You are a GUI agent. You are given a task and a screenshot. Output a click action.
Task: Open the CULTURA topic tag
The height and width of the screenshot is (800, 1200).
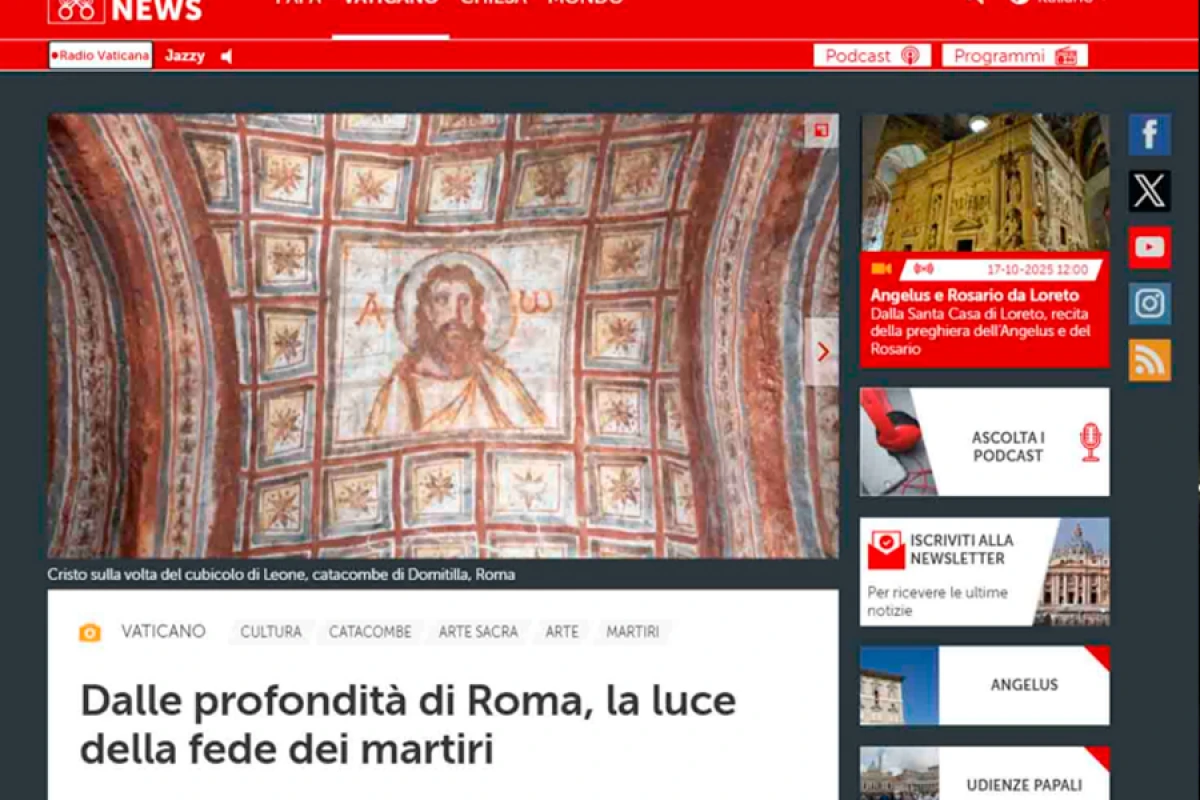click(x=270, y=632)
